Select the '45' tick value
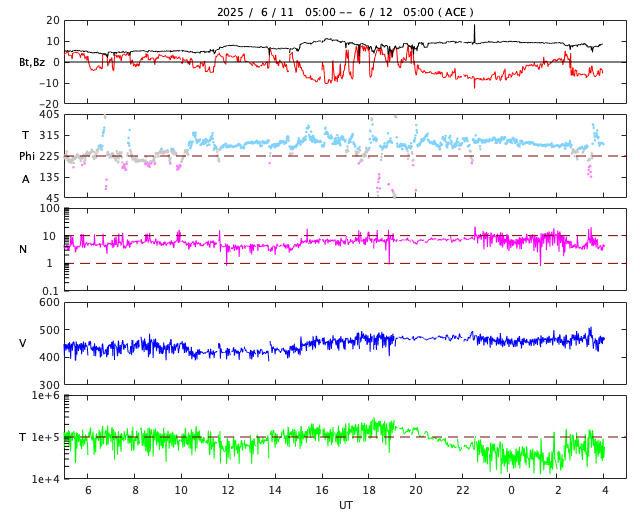Viewport: 640px width, 512px height. (53, 198)
